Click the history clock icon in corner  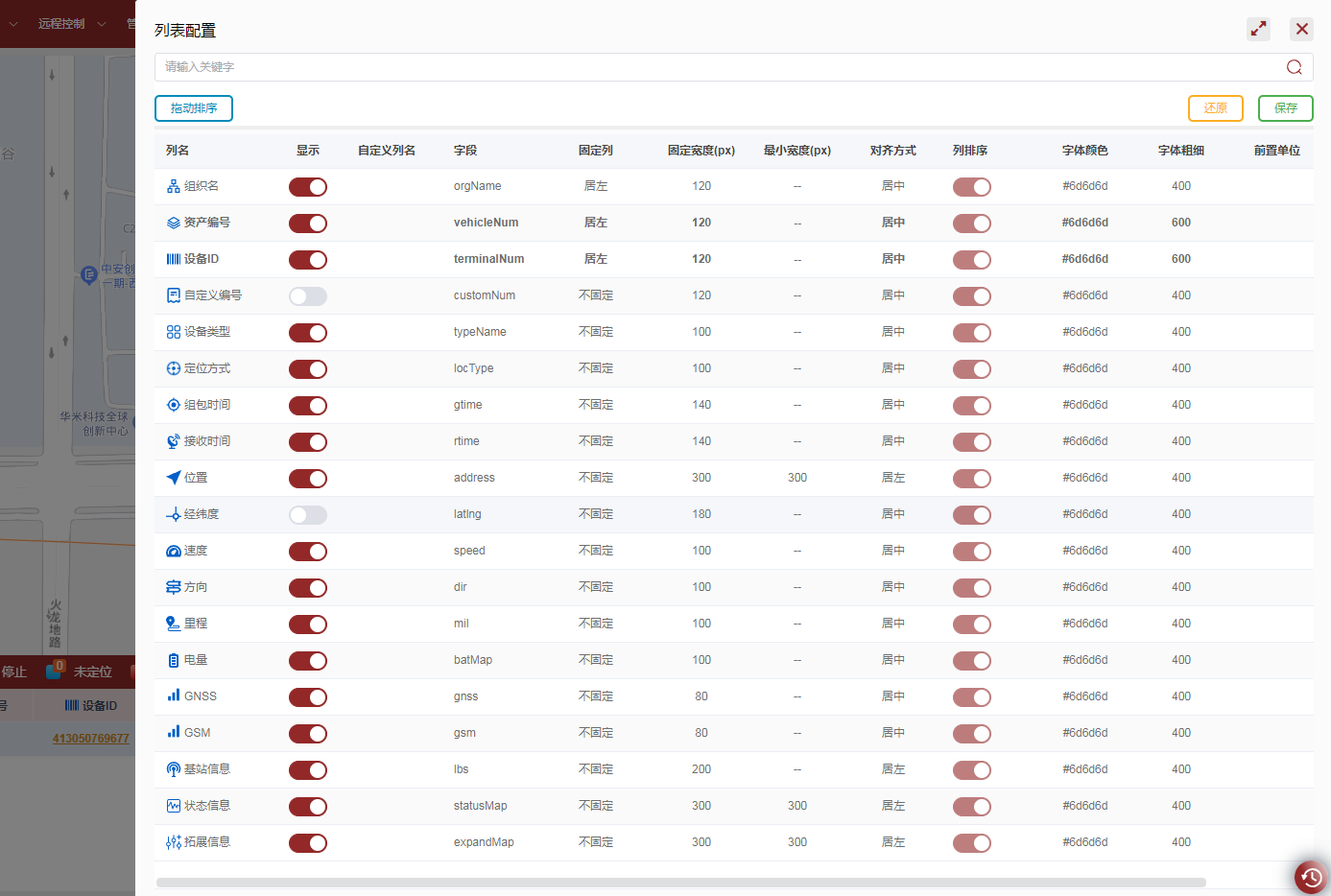1311,877
